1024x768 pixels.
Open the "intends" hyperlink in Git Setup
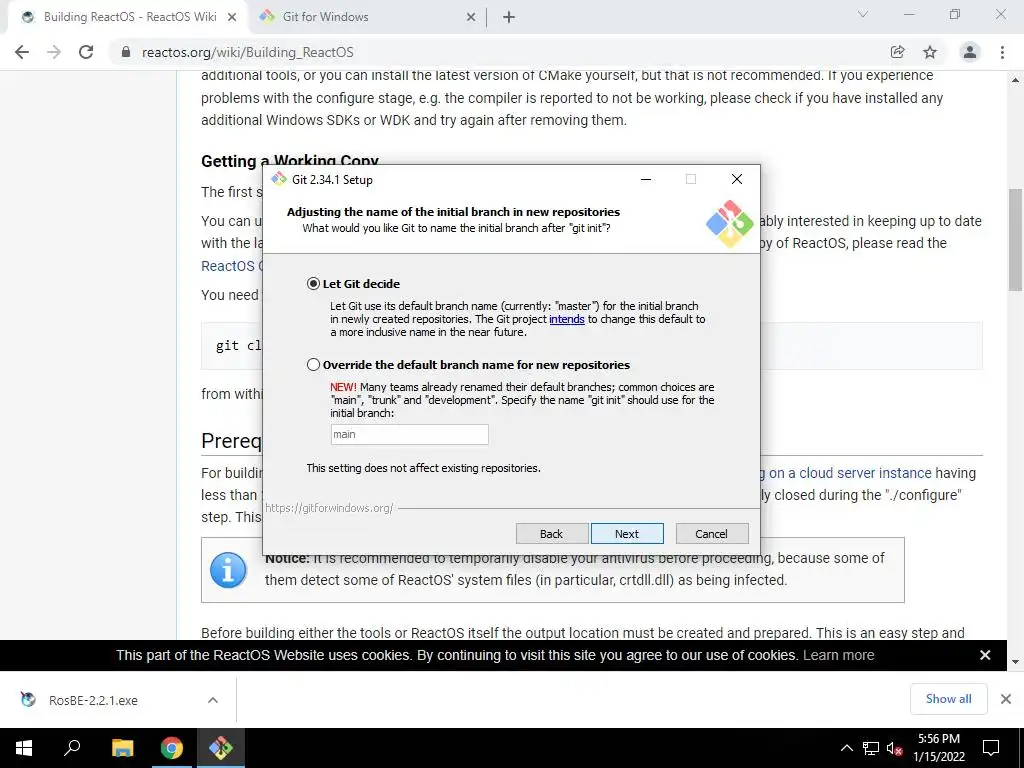point(566,319)
